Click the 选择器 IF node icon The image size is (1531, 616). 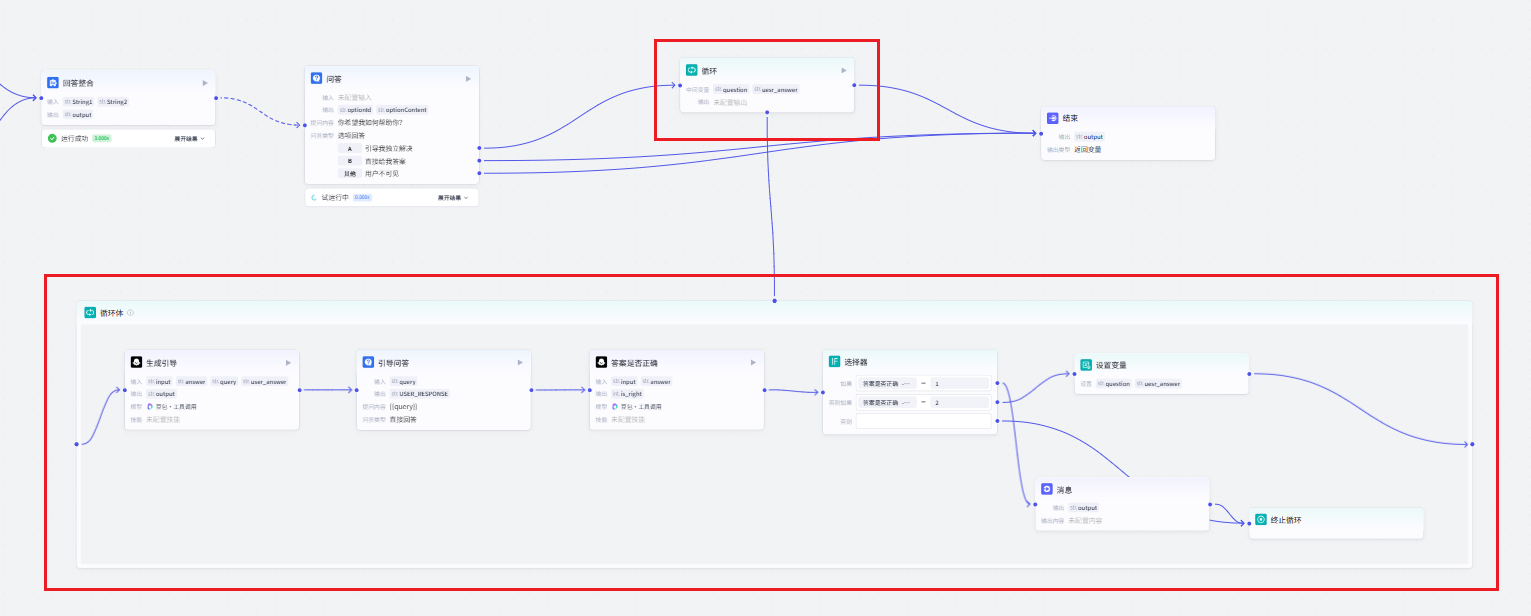pos(834,361)
